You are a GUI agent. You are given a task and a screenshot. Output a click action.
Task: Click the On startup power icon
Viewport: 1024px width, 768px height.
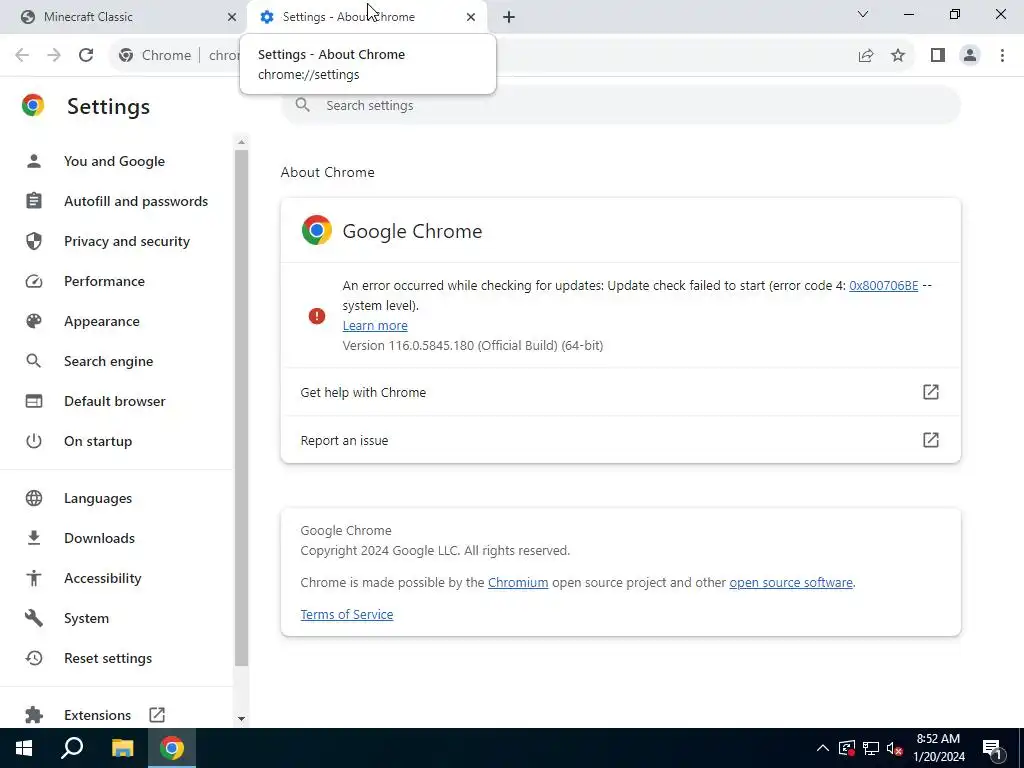34,441
